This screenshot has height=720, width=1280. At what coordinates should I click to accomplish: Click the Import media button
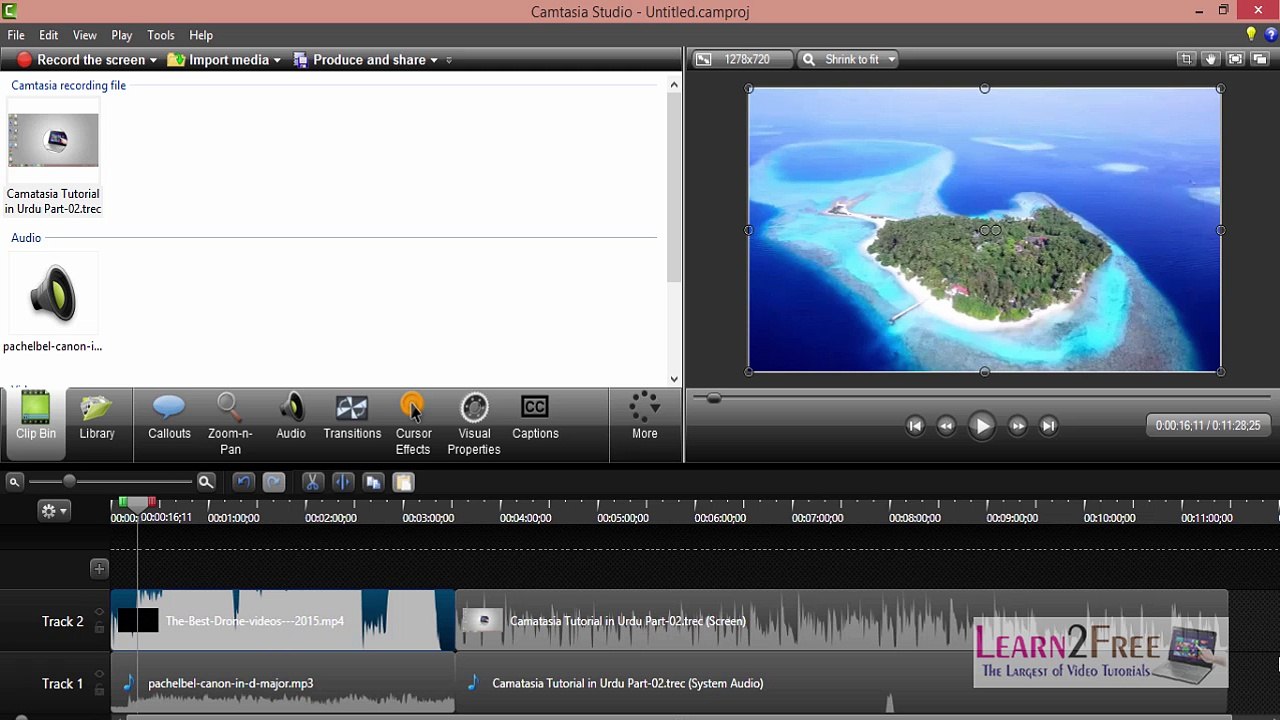[218, 60]
